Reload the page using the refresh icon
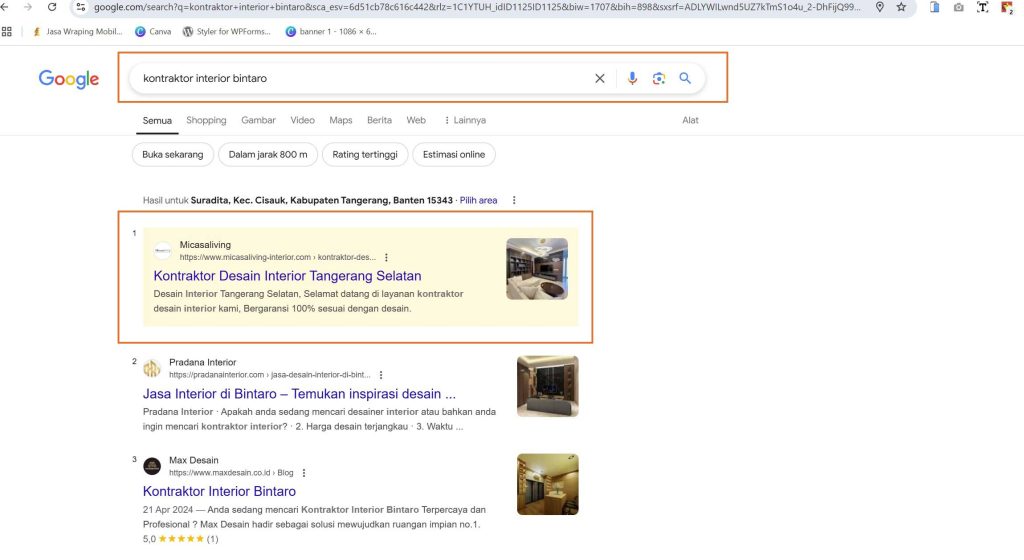Viewport: 1024px width, 560px height. pyautogui.click(x=52, y=7)
